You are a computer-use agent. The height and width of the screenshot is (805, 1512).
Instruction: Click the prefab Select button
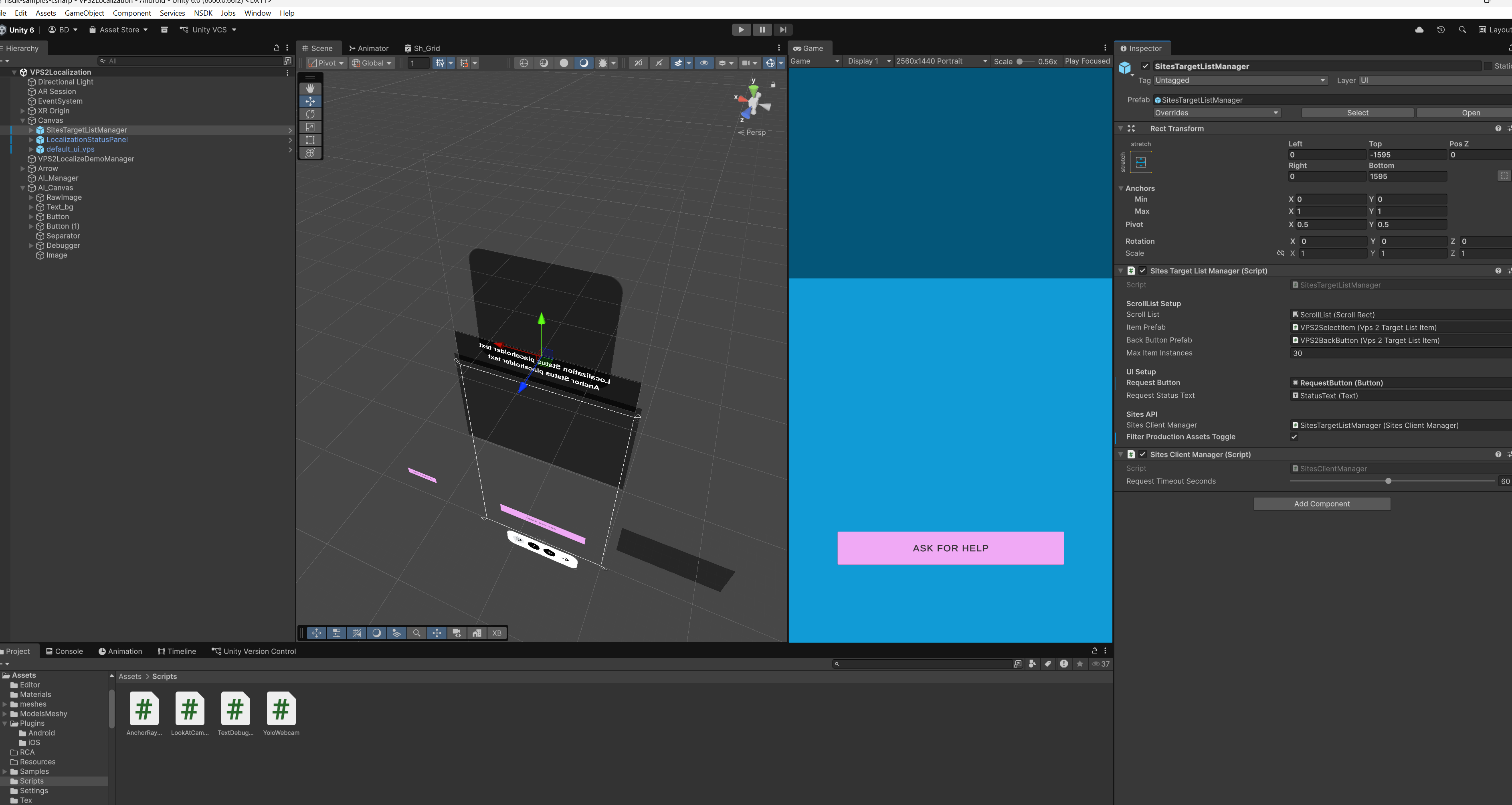(x=1357, y=113)
